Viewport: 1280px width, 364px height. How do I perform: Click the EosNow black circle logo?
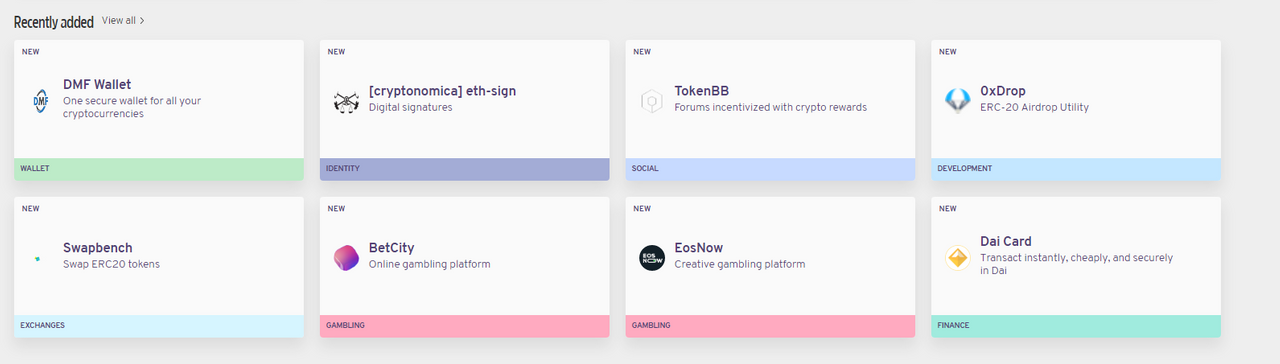pyautogui.click(x=652, y=258)
